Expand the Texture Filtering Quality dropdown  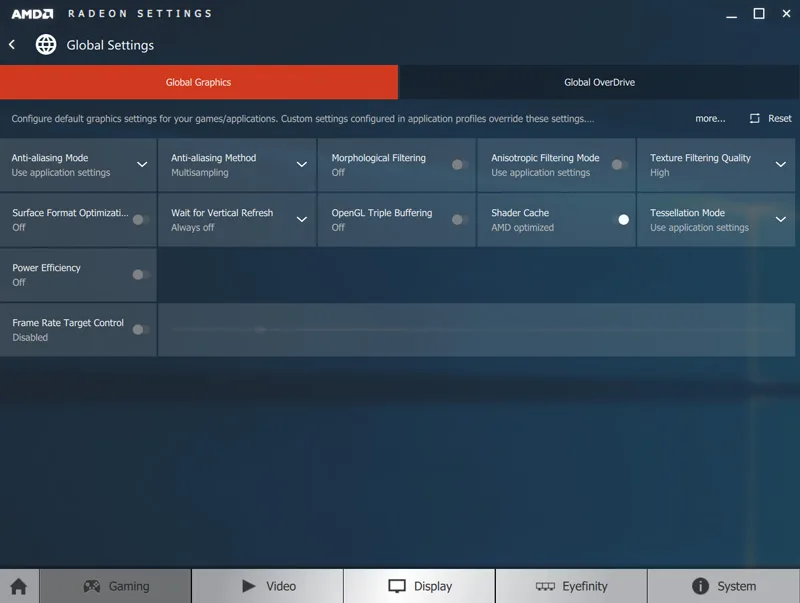pos(780,165)
